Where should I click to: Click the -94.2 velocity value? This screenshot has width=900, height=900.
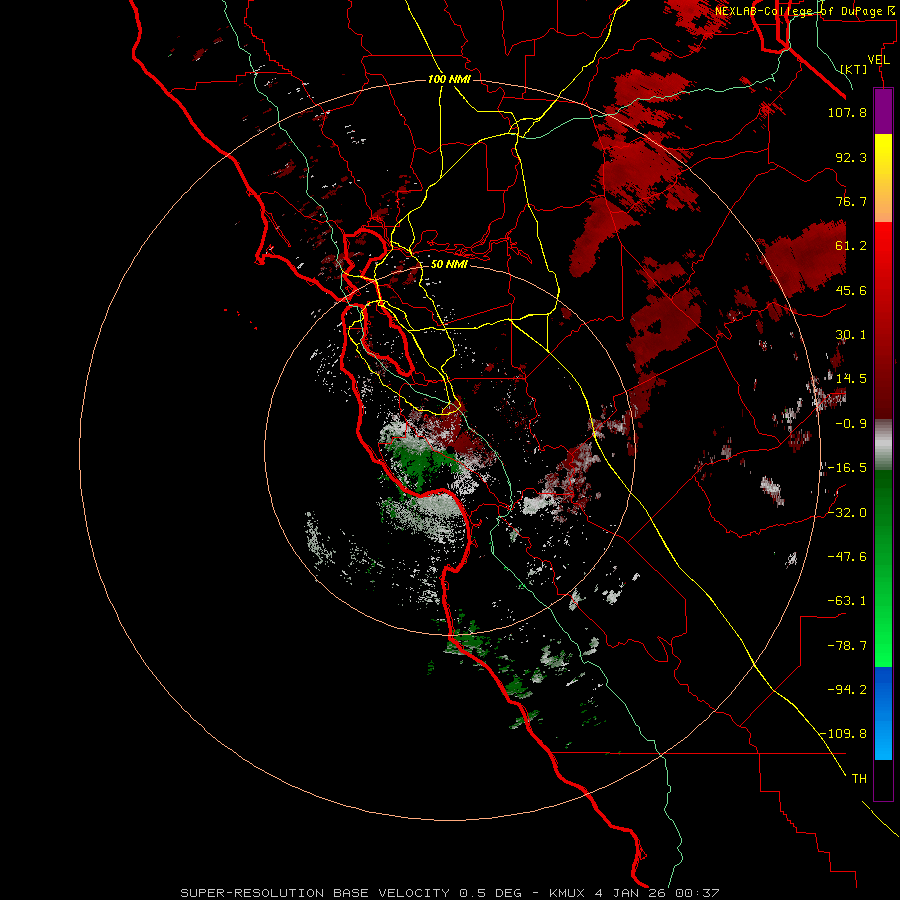click(x=847, y=690)
